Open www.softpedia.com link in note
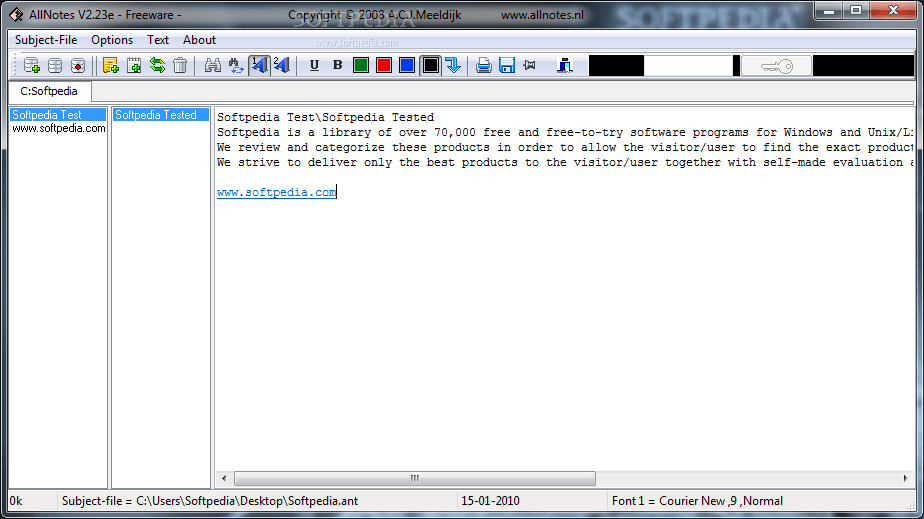The image size is (924, 519). (x=276, y=193)
